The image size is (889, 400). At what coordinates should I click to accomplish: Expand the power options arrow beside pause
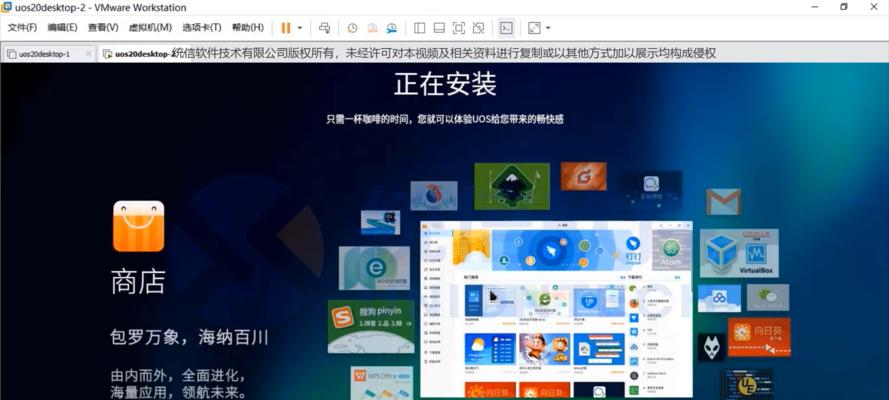(300, 28)
